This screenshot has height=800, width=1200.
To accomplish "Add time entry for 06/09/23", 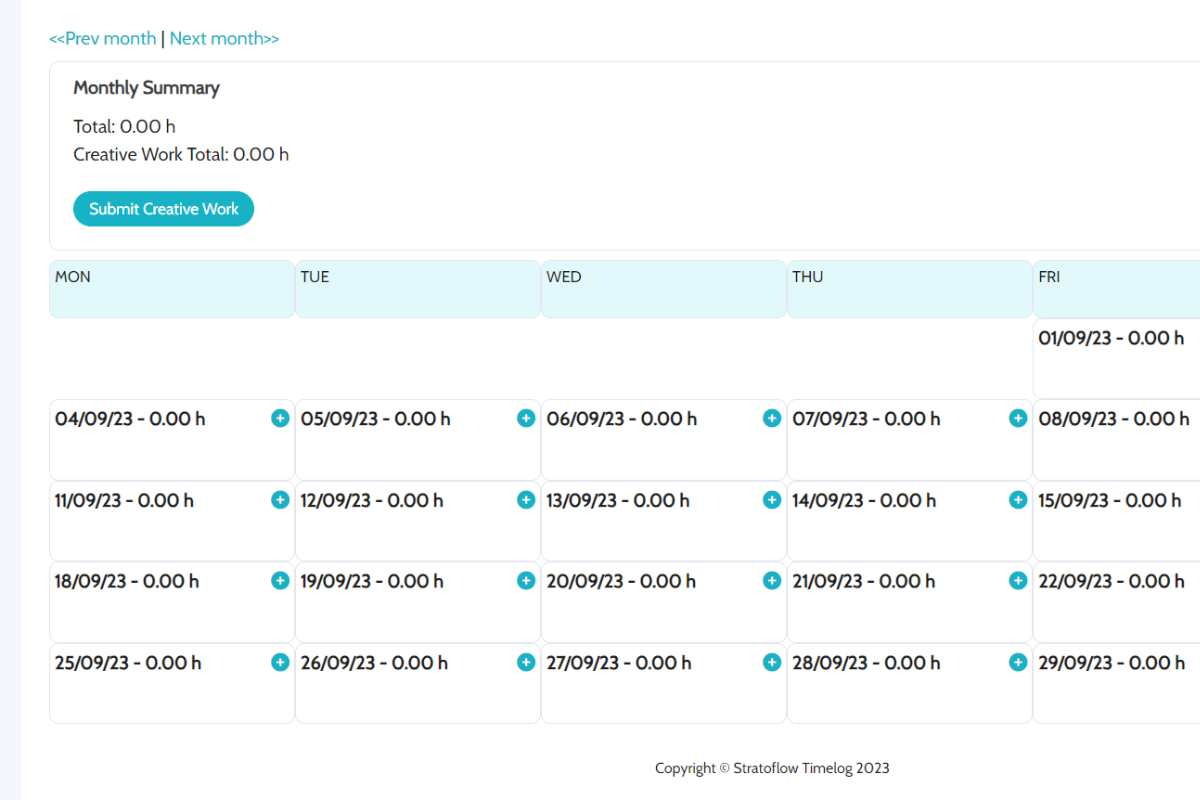I will point(772,418).
